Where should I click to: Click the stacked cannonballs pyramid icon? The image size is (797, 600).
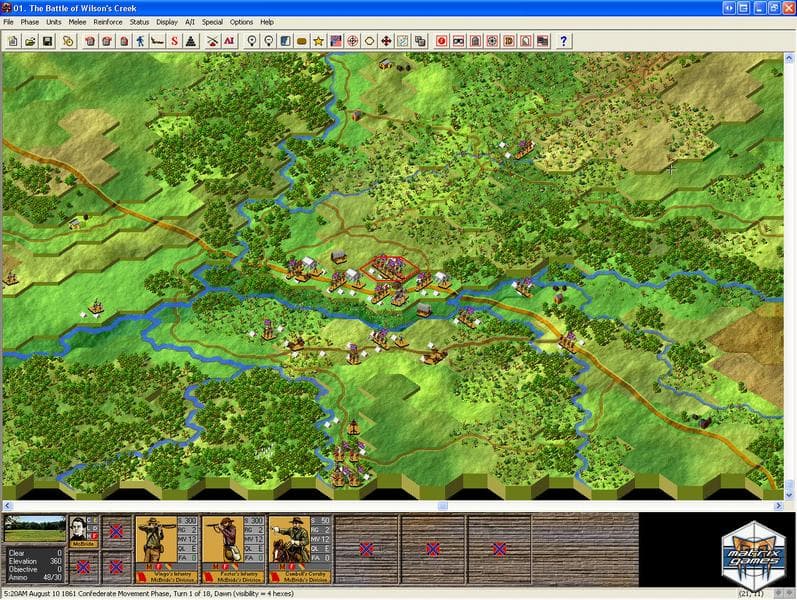(x=191, y=41)
